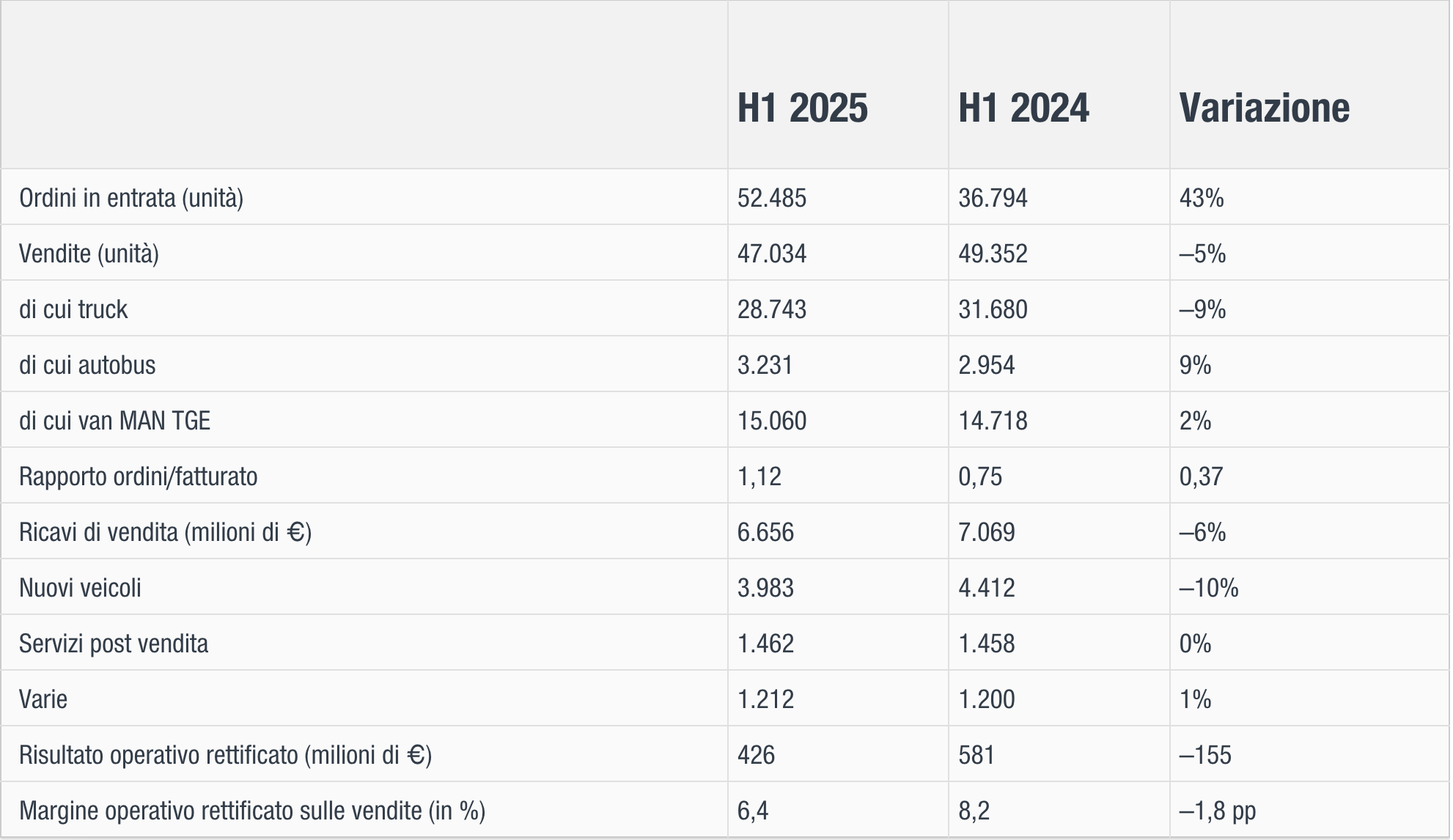Select the Rapporto ordini/fatturato label

coord(138,476)
